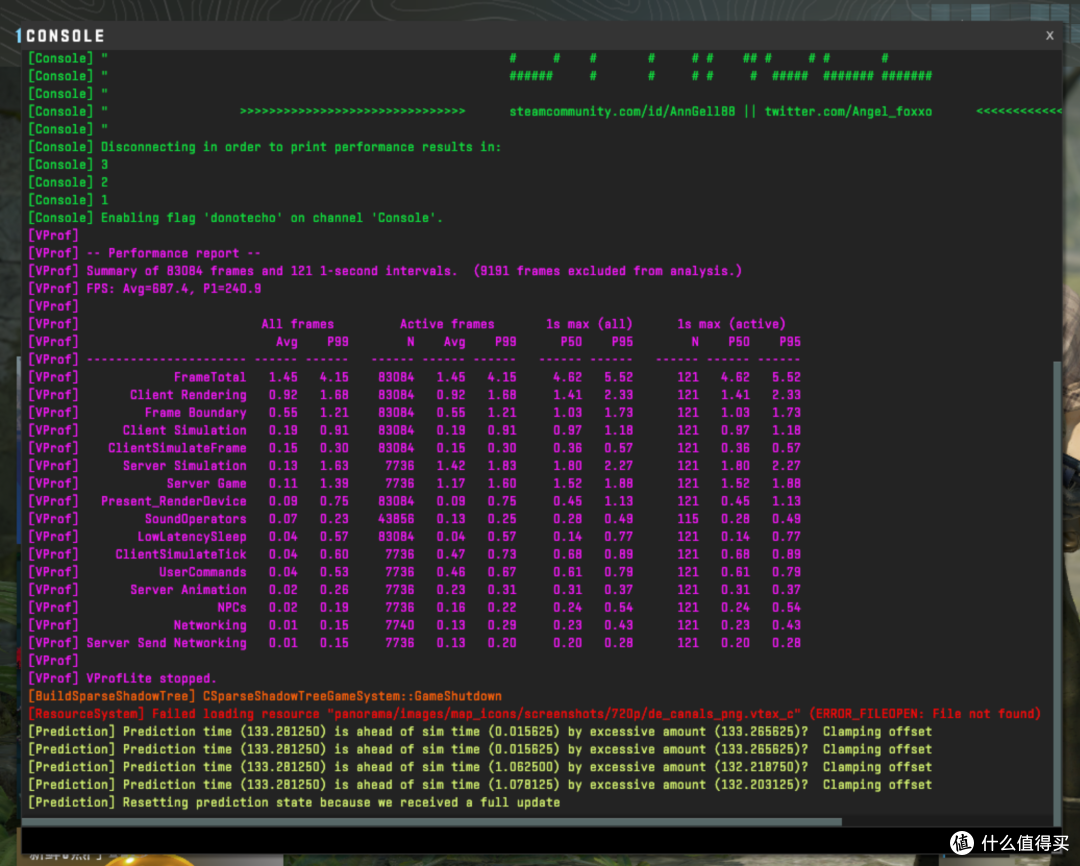
Task: Open the steamcommunity.com/id/AnnGell88 link text
Action: click(x=622, y=112)
